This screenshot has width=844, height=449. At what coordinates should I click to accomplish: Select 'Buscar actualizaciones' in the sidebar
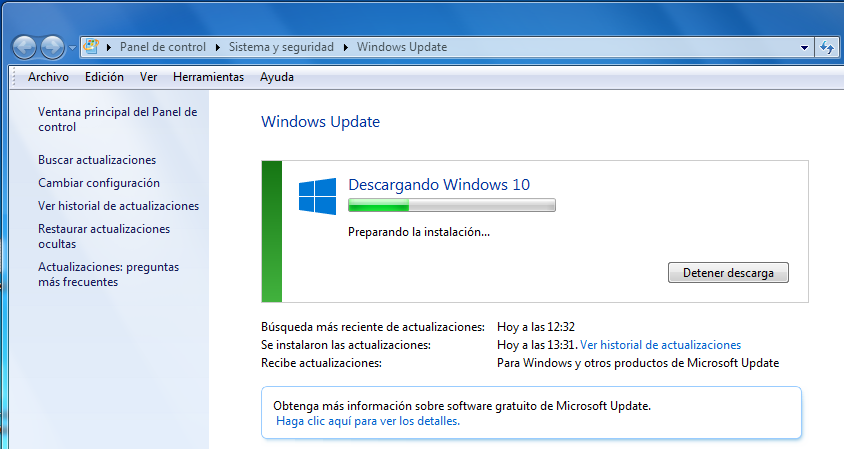[97, 160]
